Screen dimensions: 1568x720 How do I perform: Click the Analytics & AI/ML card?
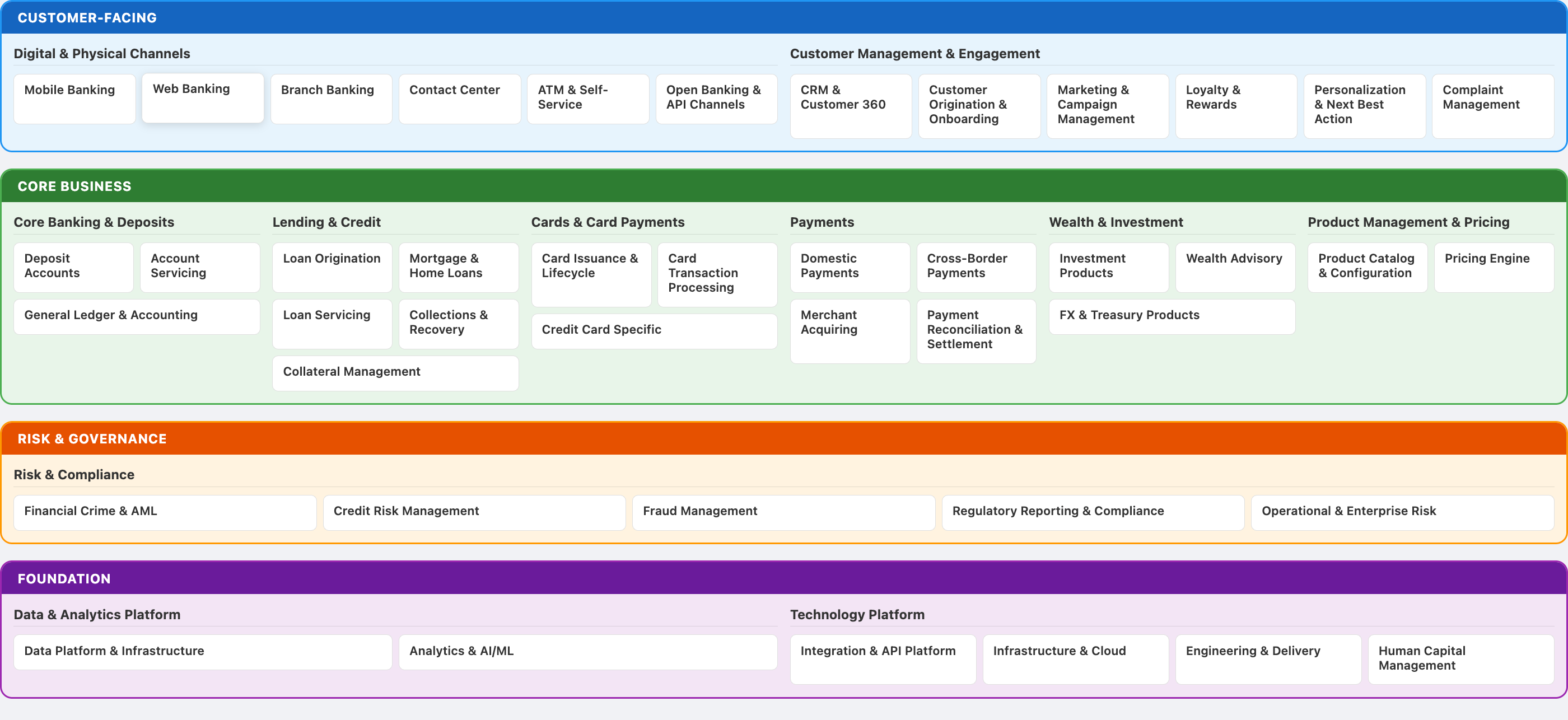click(x=587, y=652)
